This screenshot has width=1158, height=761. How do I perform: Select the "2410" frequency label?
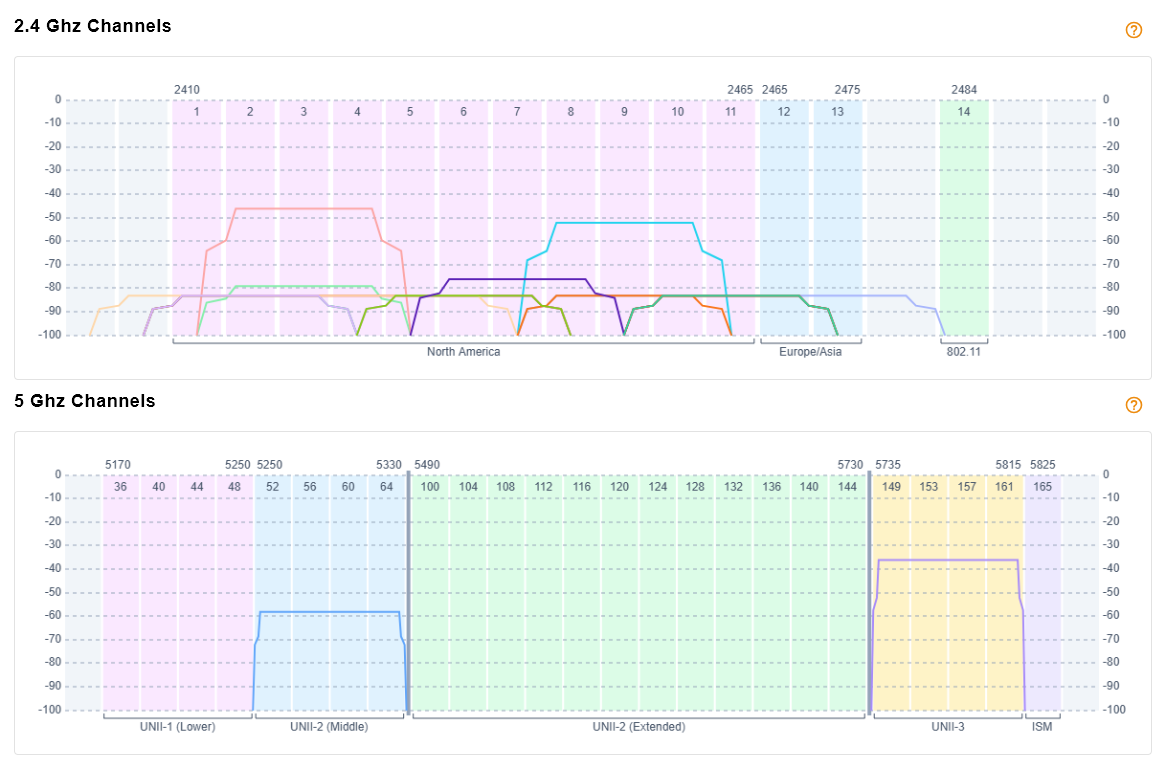coord(187,89)
